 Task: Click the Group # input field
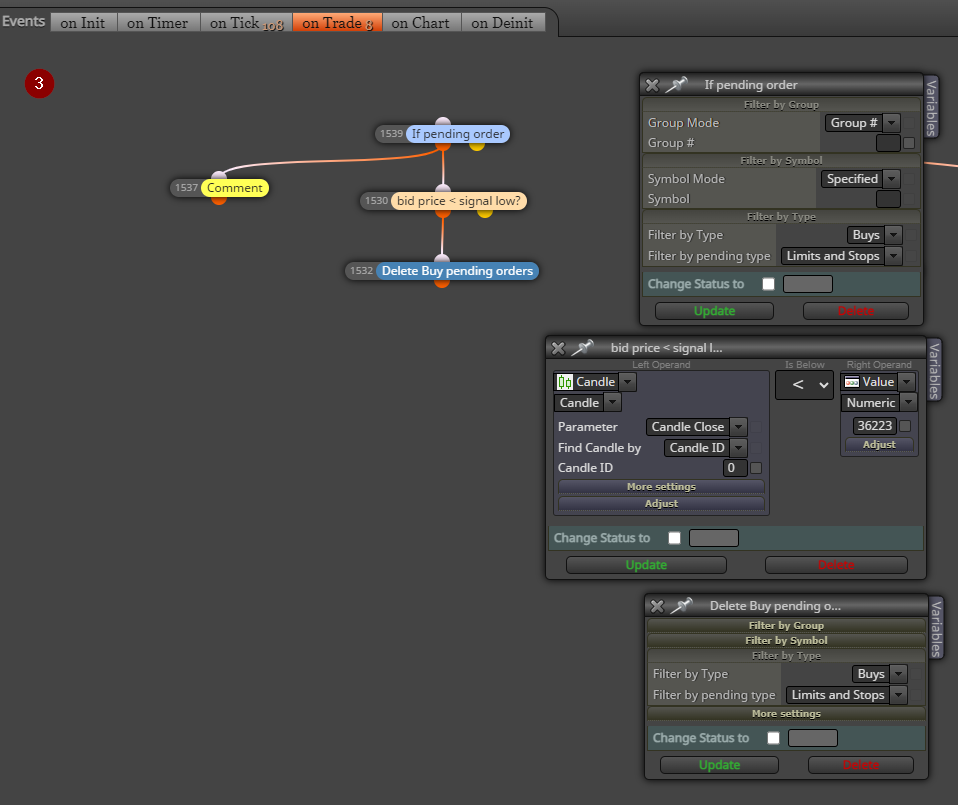click(x=888, y=143)
